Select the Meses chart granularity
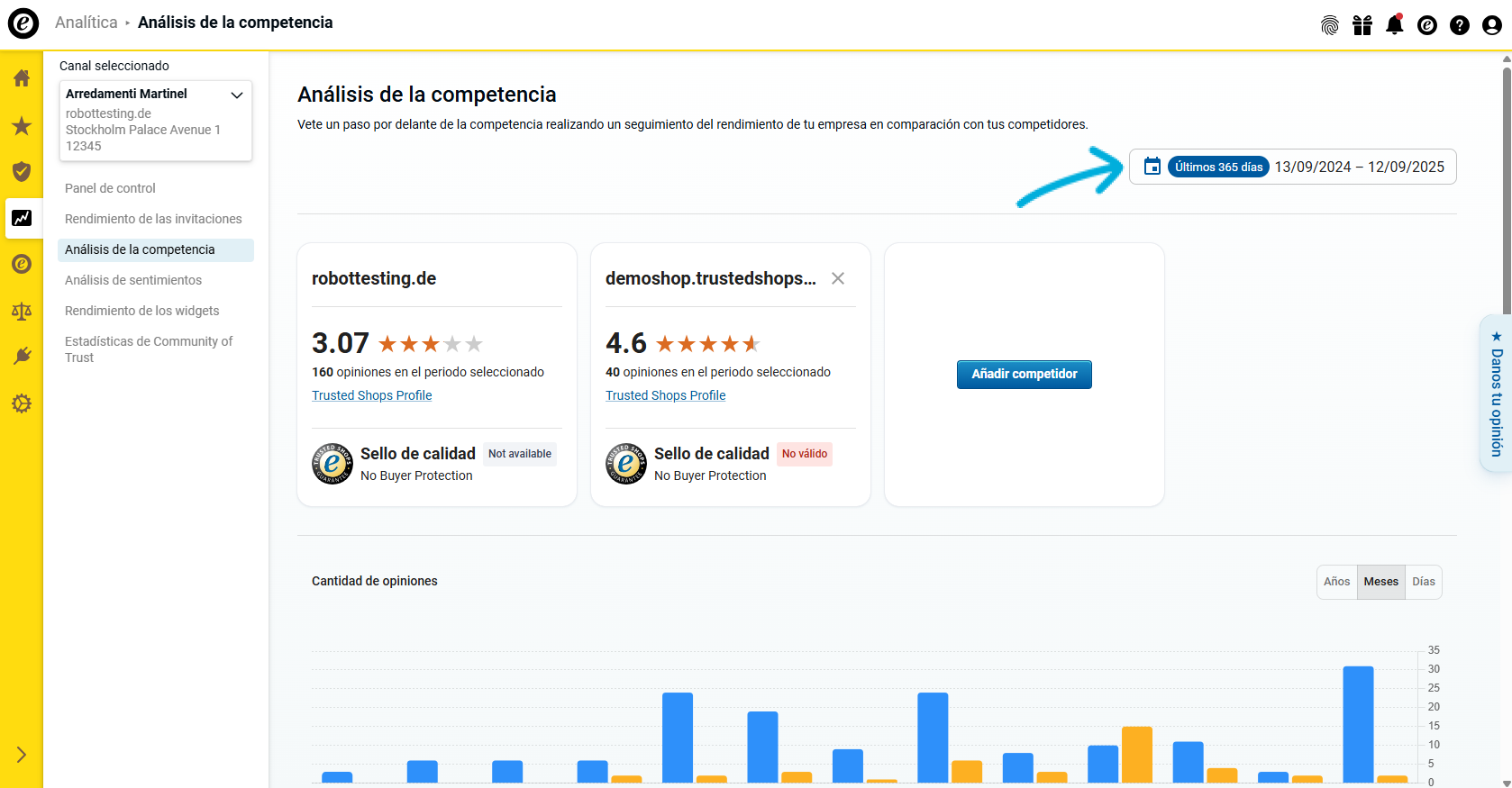This screenshot has height=788, width=1512. coord(1380,582)
